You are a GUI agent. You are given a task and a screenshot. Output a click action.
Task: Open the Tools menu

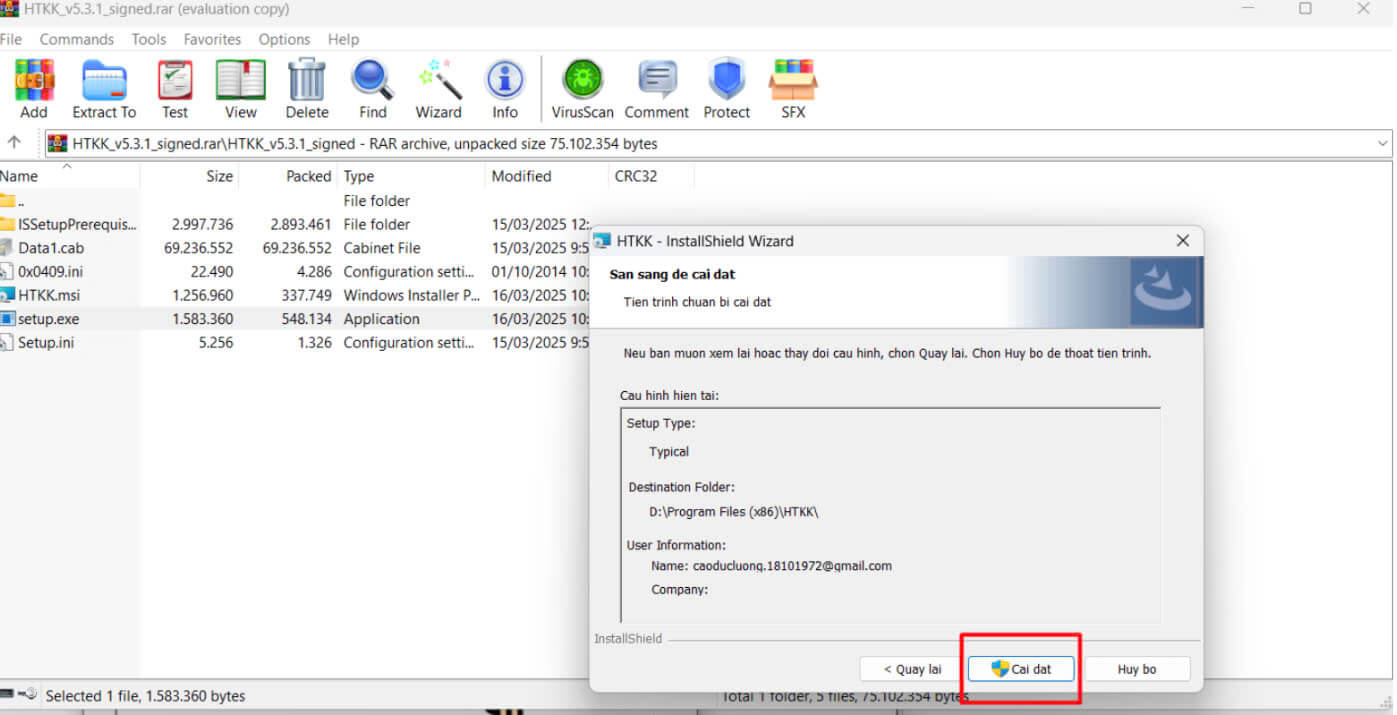pyautogui.click(x=149, y=39)
